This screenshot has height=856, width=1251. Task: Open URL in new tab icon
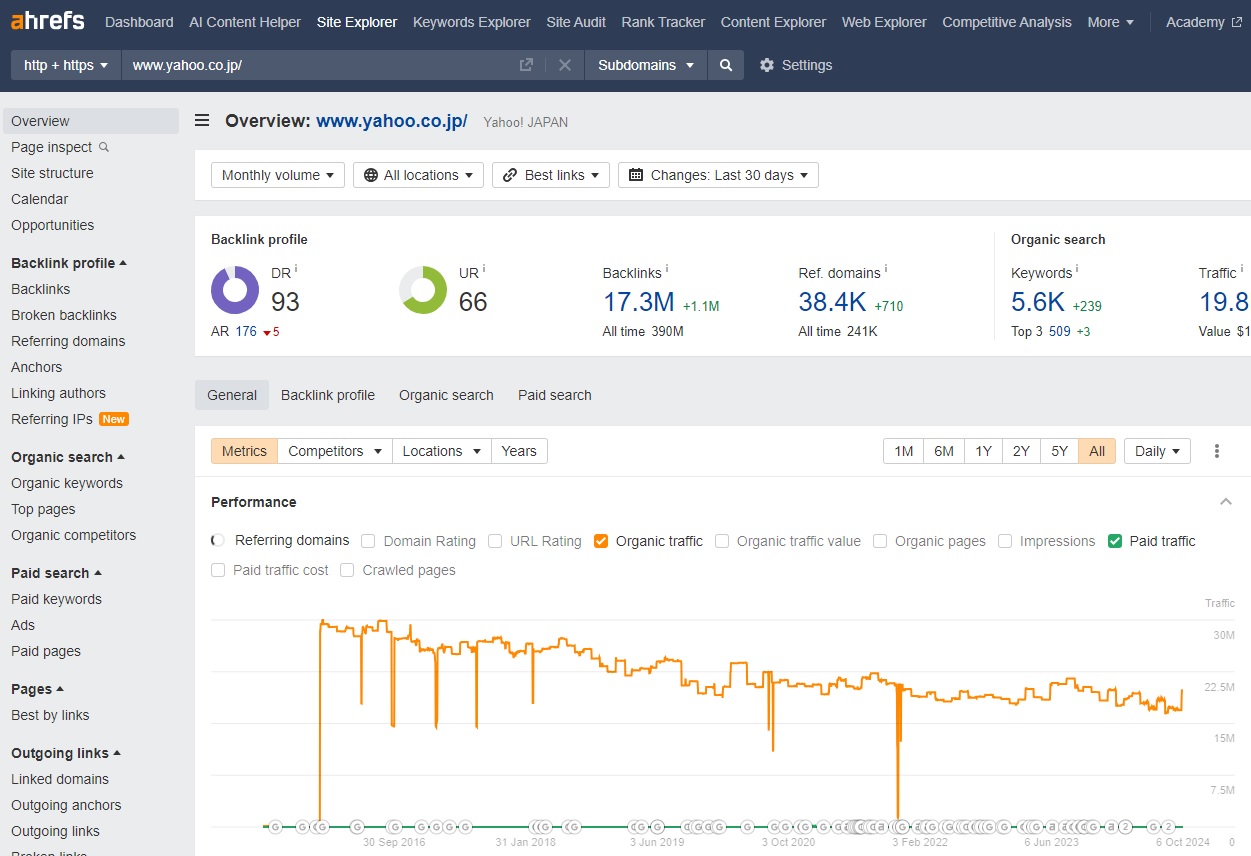(x=526, y=65)
